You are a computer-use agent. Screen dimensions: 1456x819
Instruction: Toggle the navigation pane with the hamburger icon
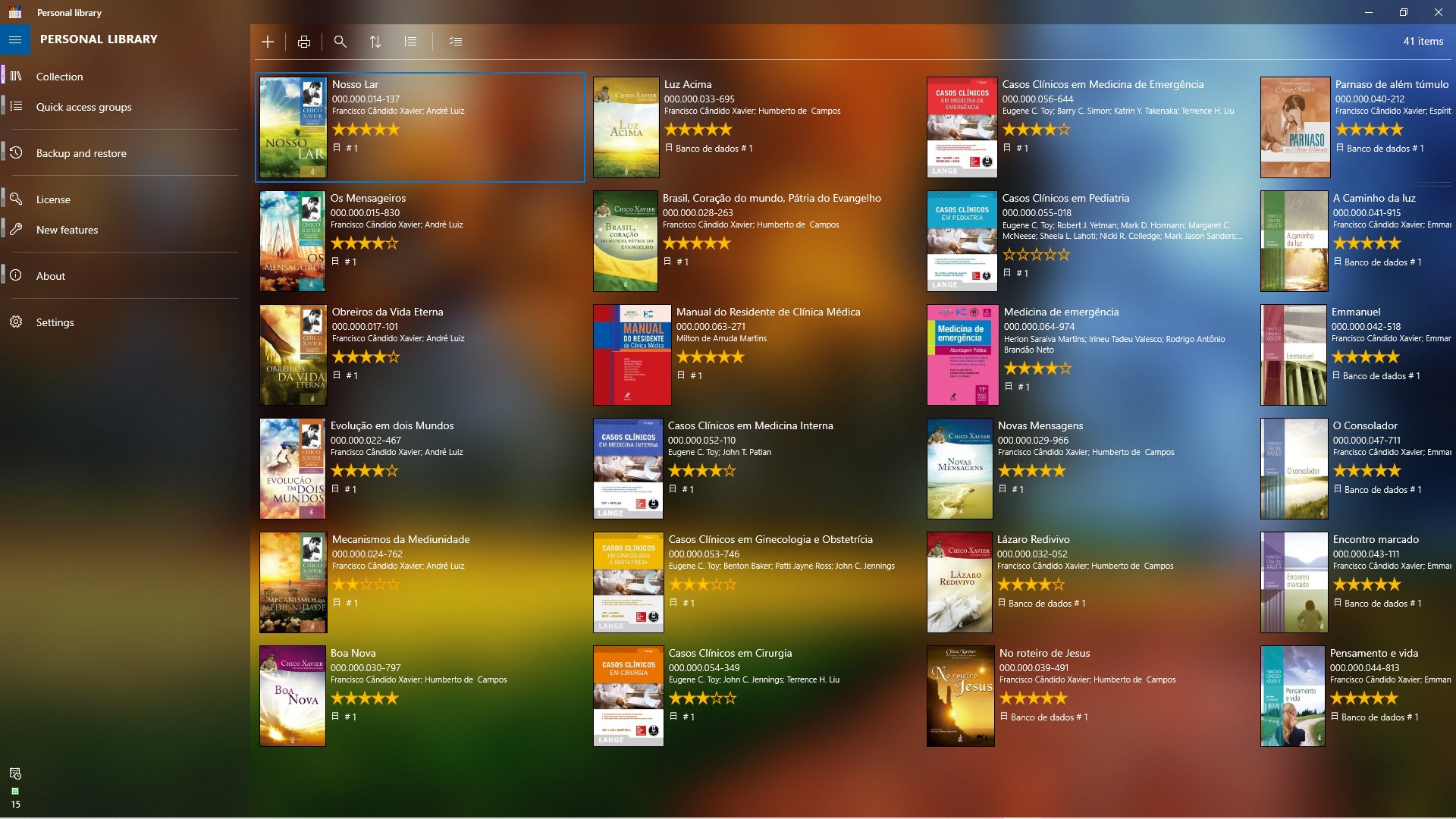[x=14, y=39]
